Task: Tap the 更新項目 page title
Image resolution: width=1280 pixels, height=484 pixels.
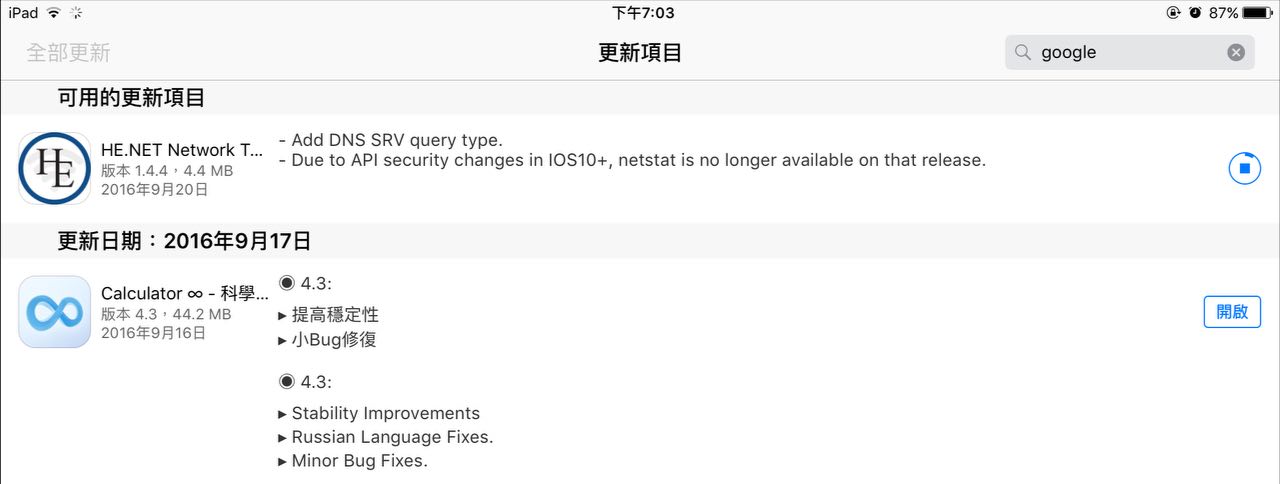Action: coord(640,53)
